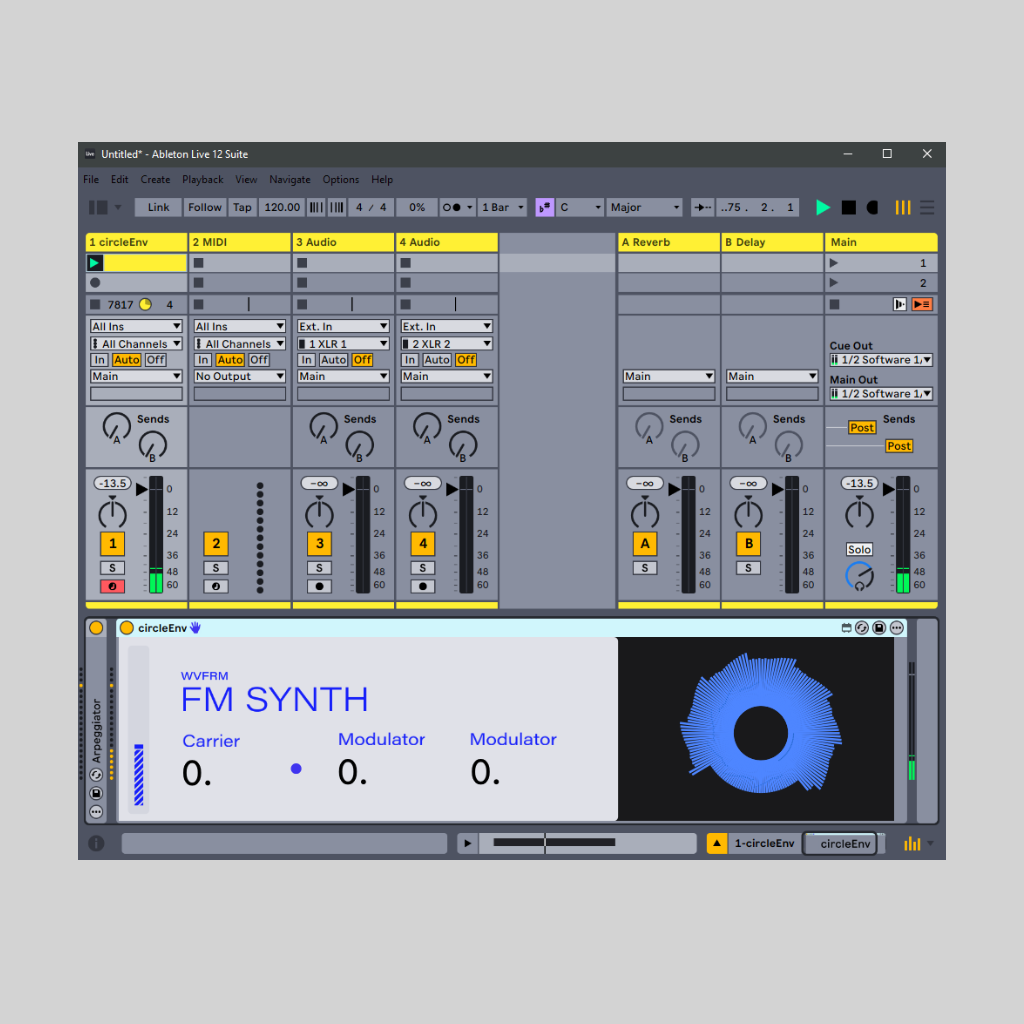Open the Options menu

coord(340,180)
